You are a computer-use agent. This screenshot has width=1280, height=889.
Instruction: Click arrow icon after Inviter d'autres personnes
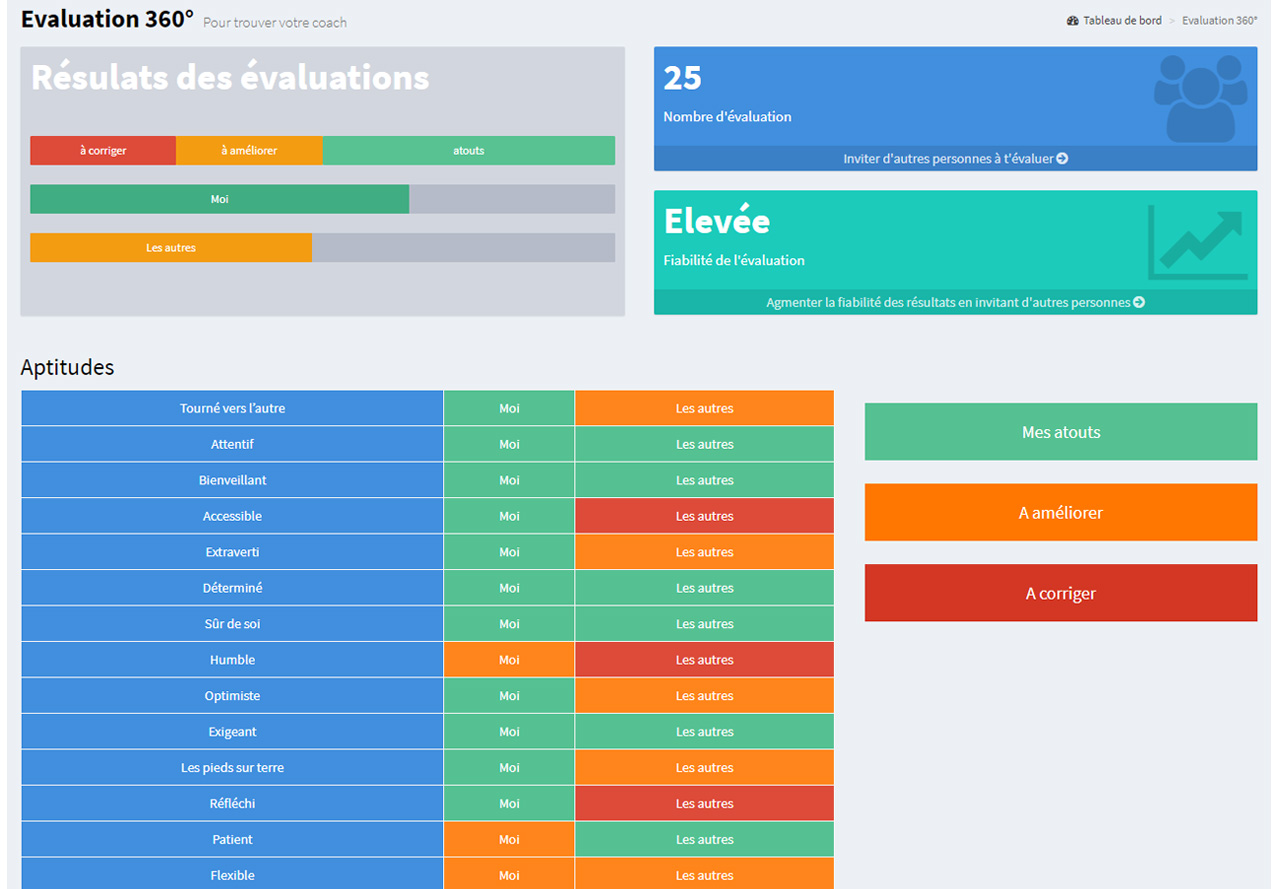coord(1062,158)
